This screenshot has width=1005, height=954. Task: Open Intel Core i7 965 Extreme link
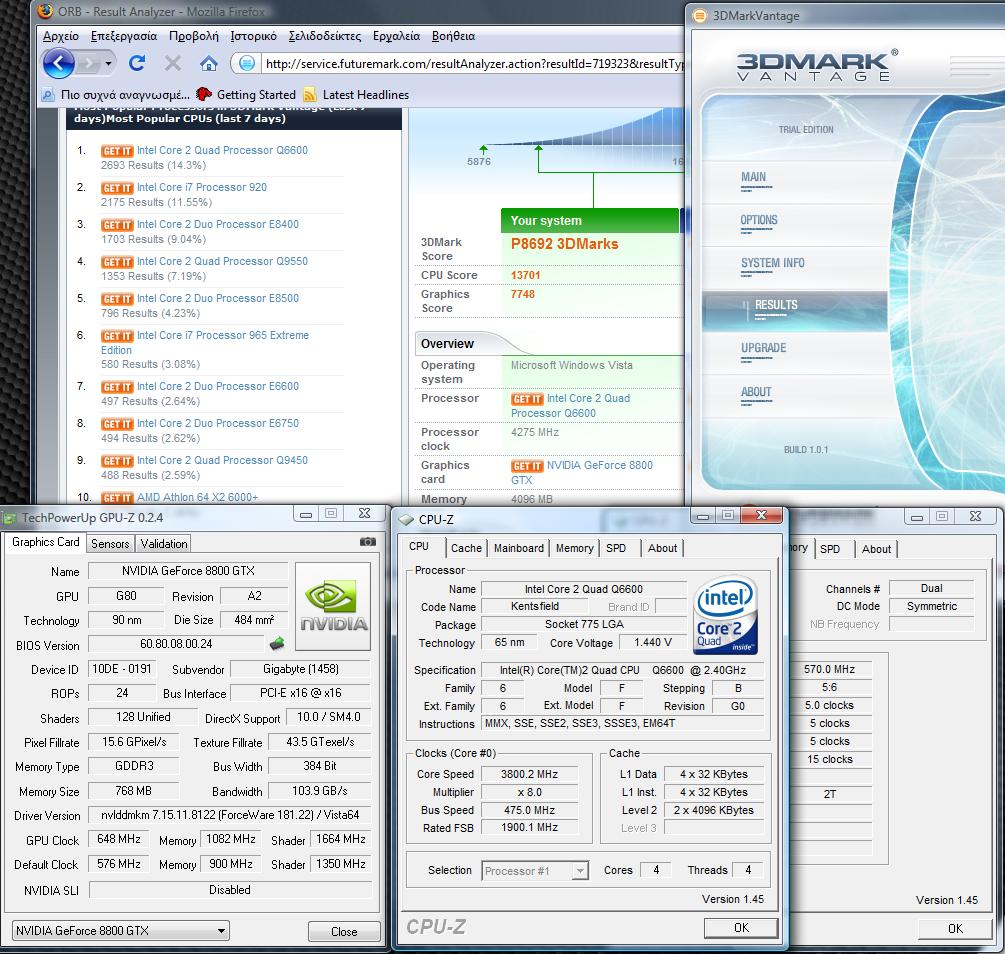223,335
